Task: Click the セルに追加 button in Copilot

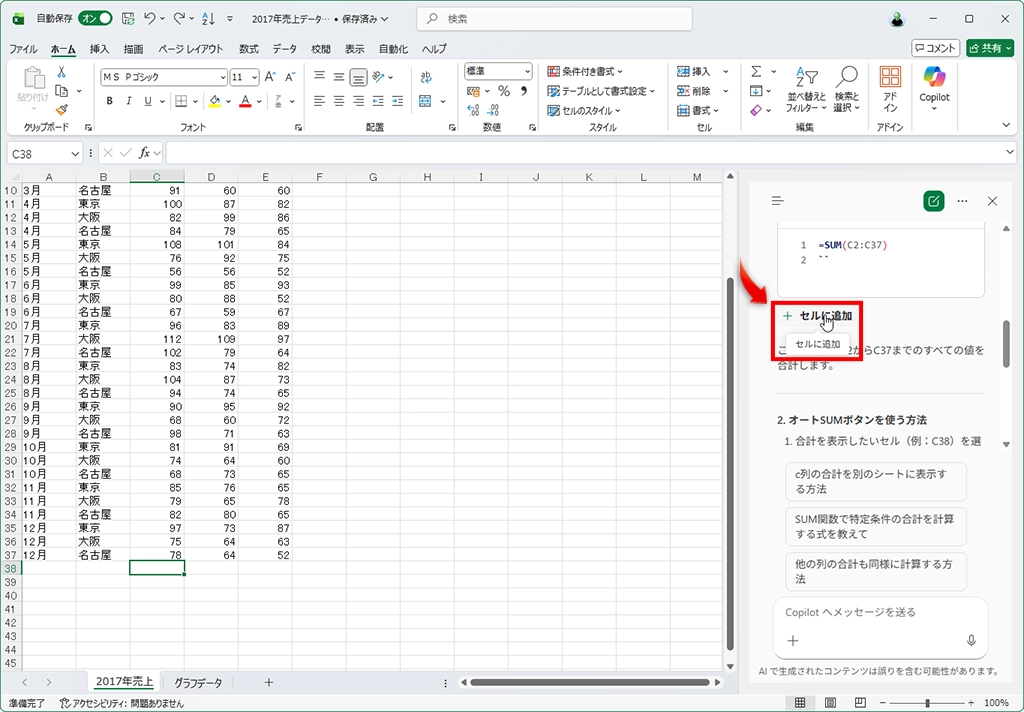Action: click(817, 316)
